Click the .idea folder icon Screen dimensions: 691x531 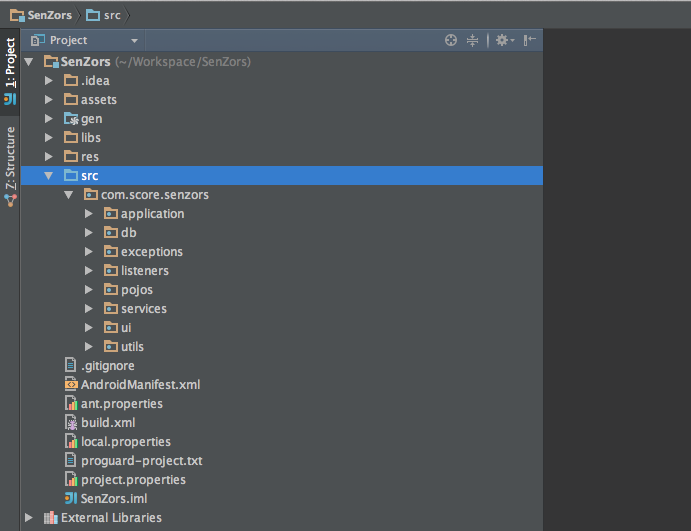coord(71,80)
